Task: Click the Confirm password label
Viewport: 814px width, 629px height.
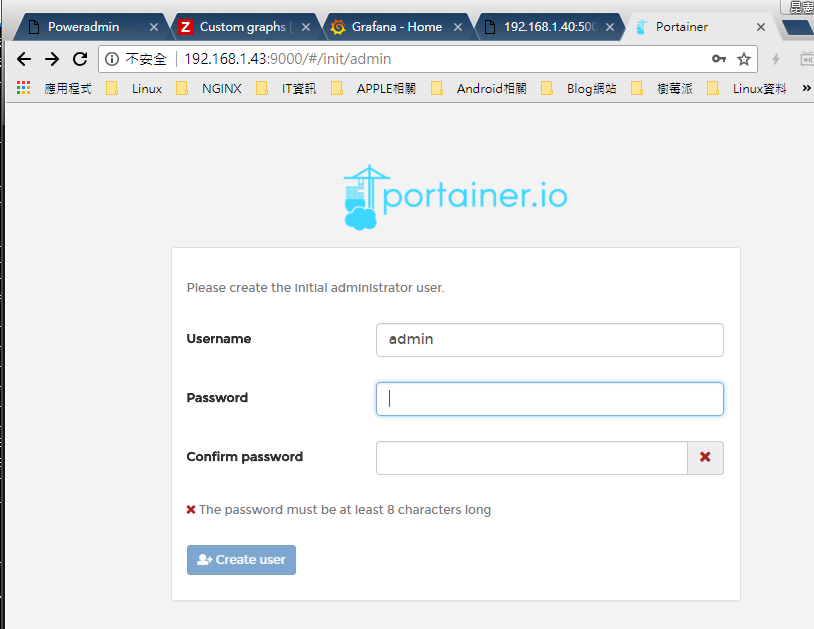Action: click(245, 457)
